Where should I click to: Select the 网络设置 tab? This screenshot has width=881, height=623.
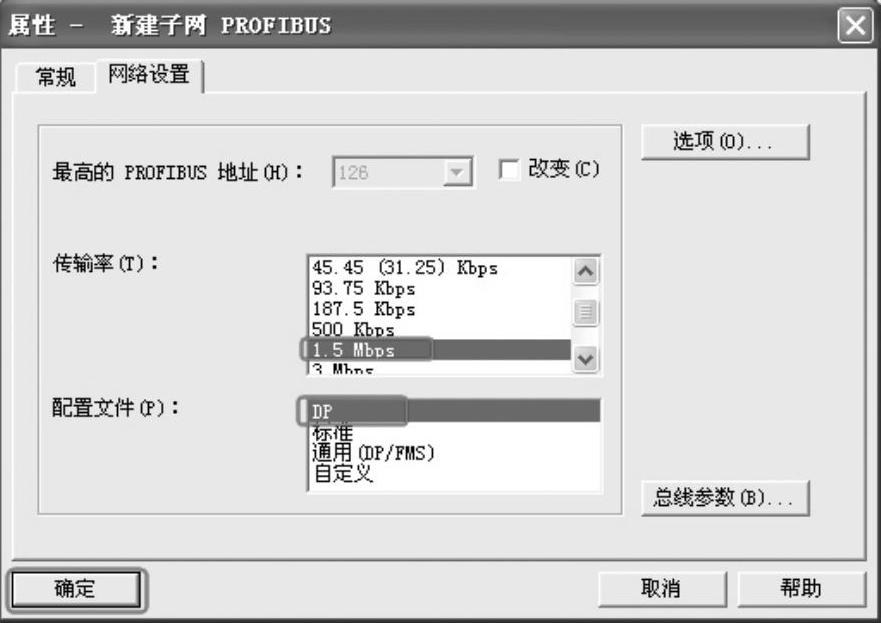point(149,74)
